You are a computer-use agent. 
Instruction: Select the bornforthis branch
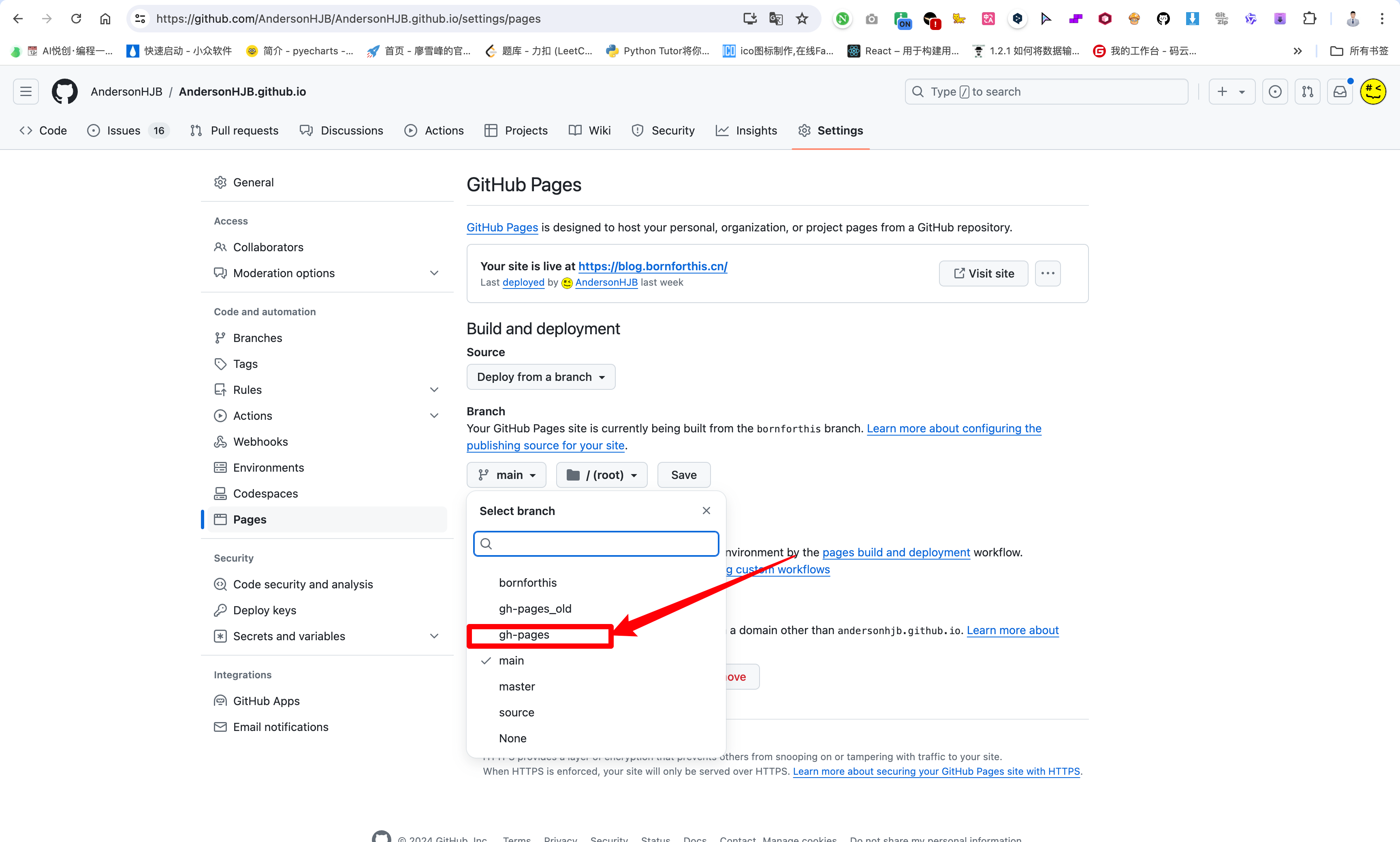tap(595, 583)
